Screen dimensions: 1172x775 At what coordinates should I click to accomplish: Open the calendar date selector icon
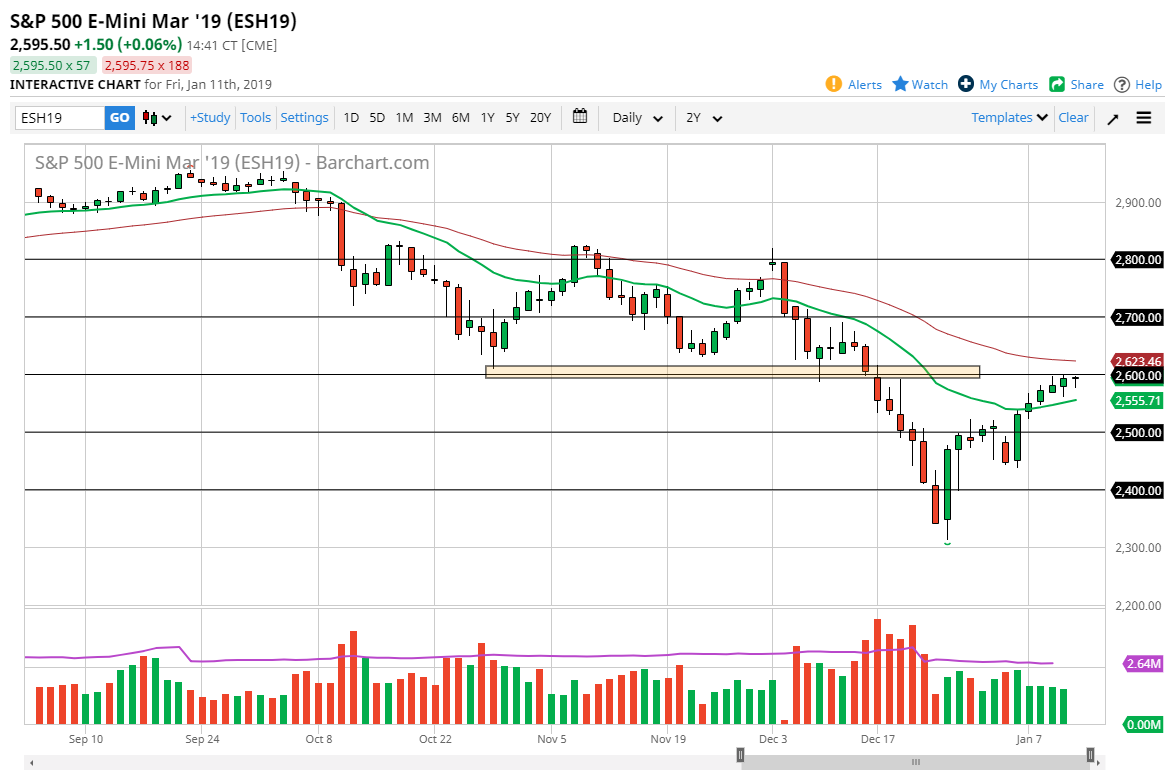[x=579, y=117]
